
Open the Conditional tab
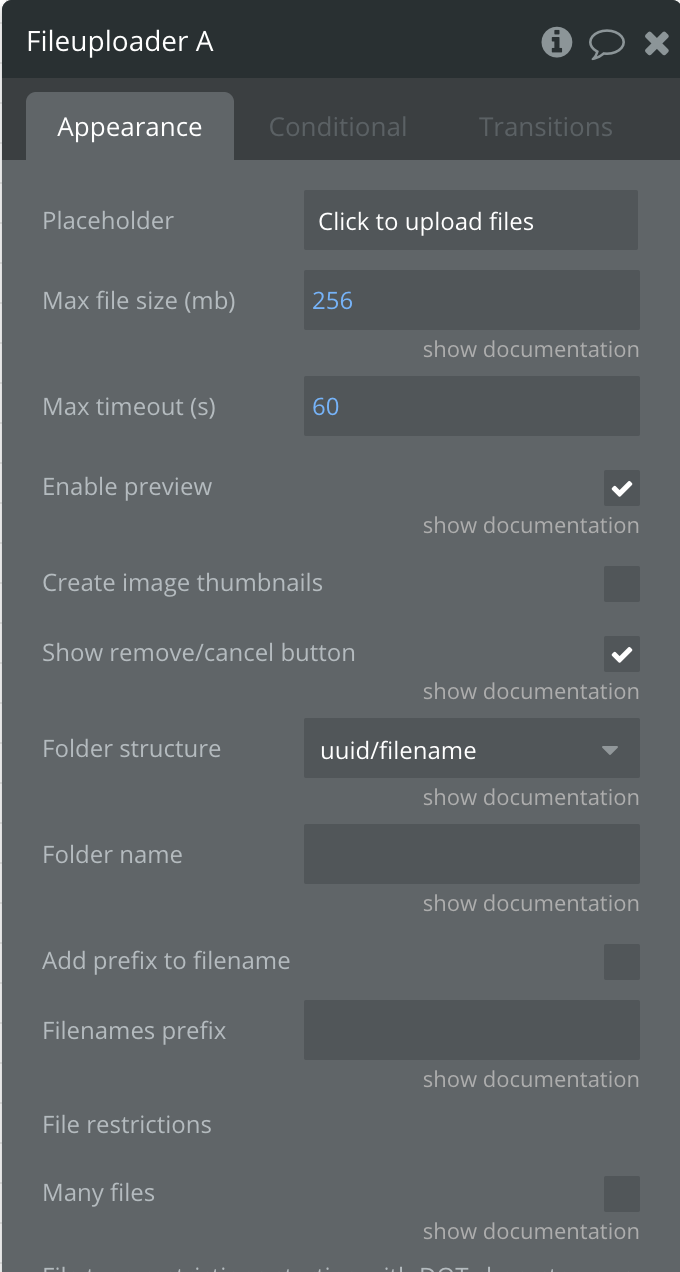pos(338,127)
